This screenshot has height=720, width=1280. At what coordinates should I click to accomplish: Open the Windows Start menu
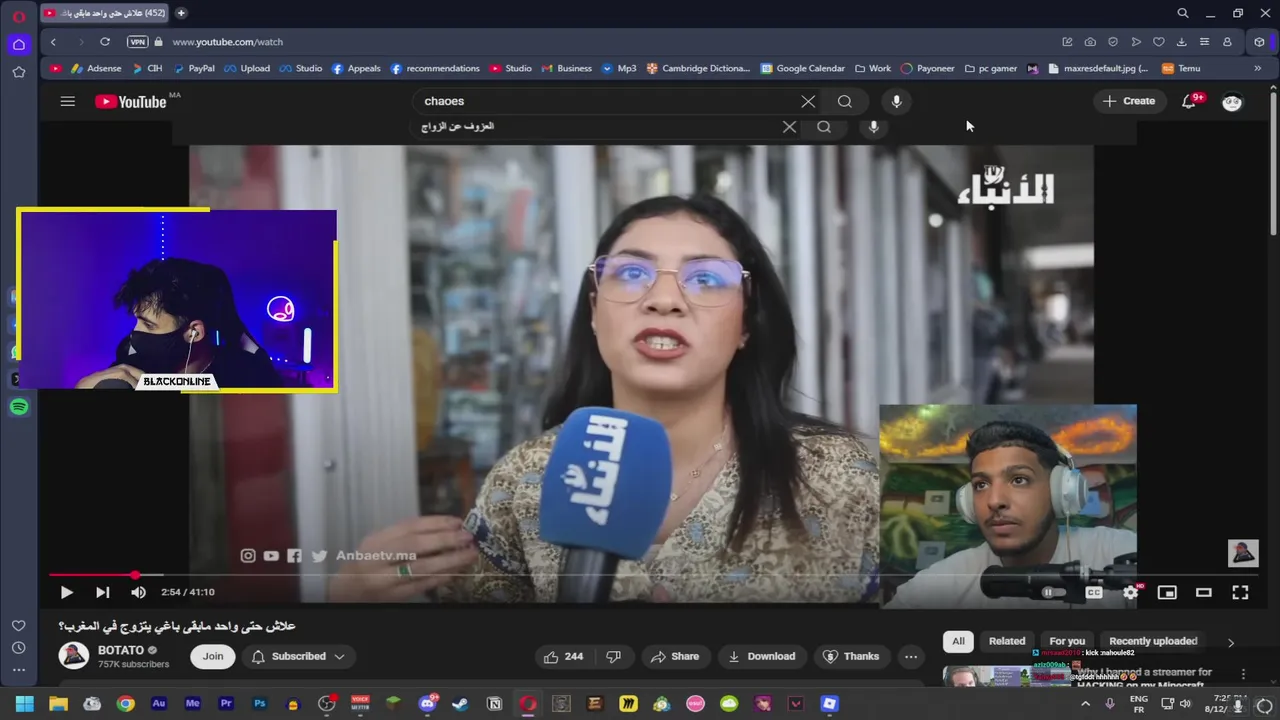tap(24, 704)
